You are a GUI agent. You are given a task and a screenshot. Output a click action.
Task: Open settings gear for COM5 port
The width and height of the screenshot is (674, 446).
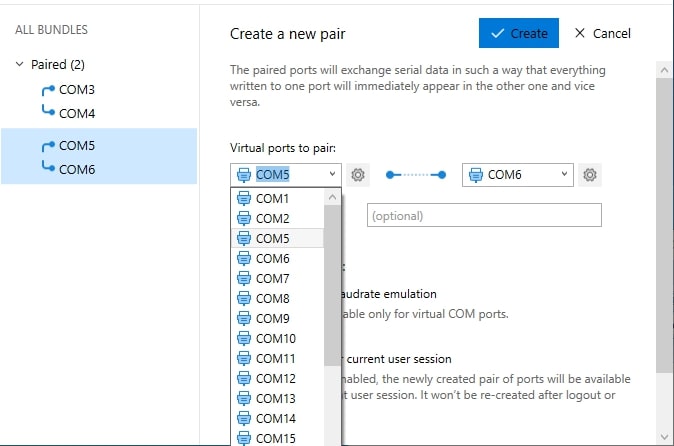358,175
